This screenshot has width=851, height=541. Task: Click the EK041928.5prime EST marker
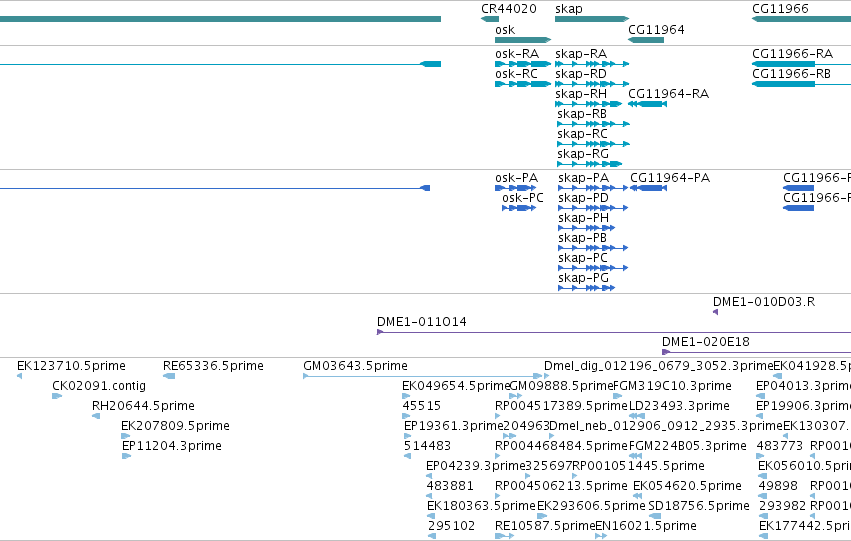click(777, 376)
